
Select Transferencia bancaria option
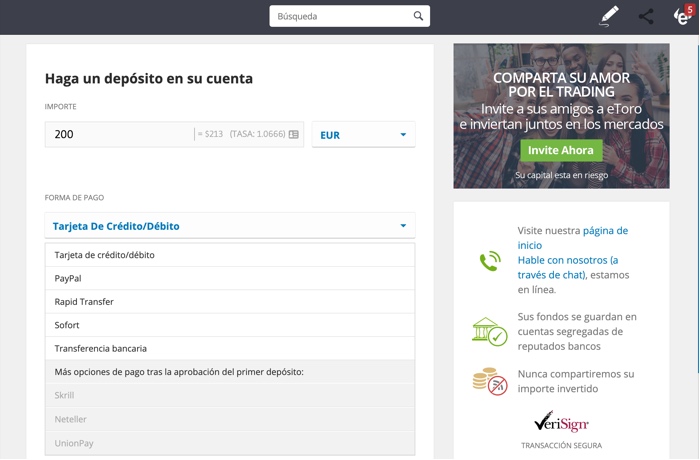pyautogui.click(x=230, y=348)
